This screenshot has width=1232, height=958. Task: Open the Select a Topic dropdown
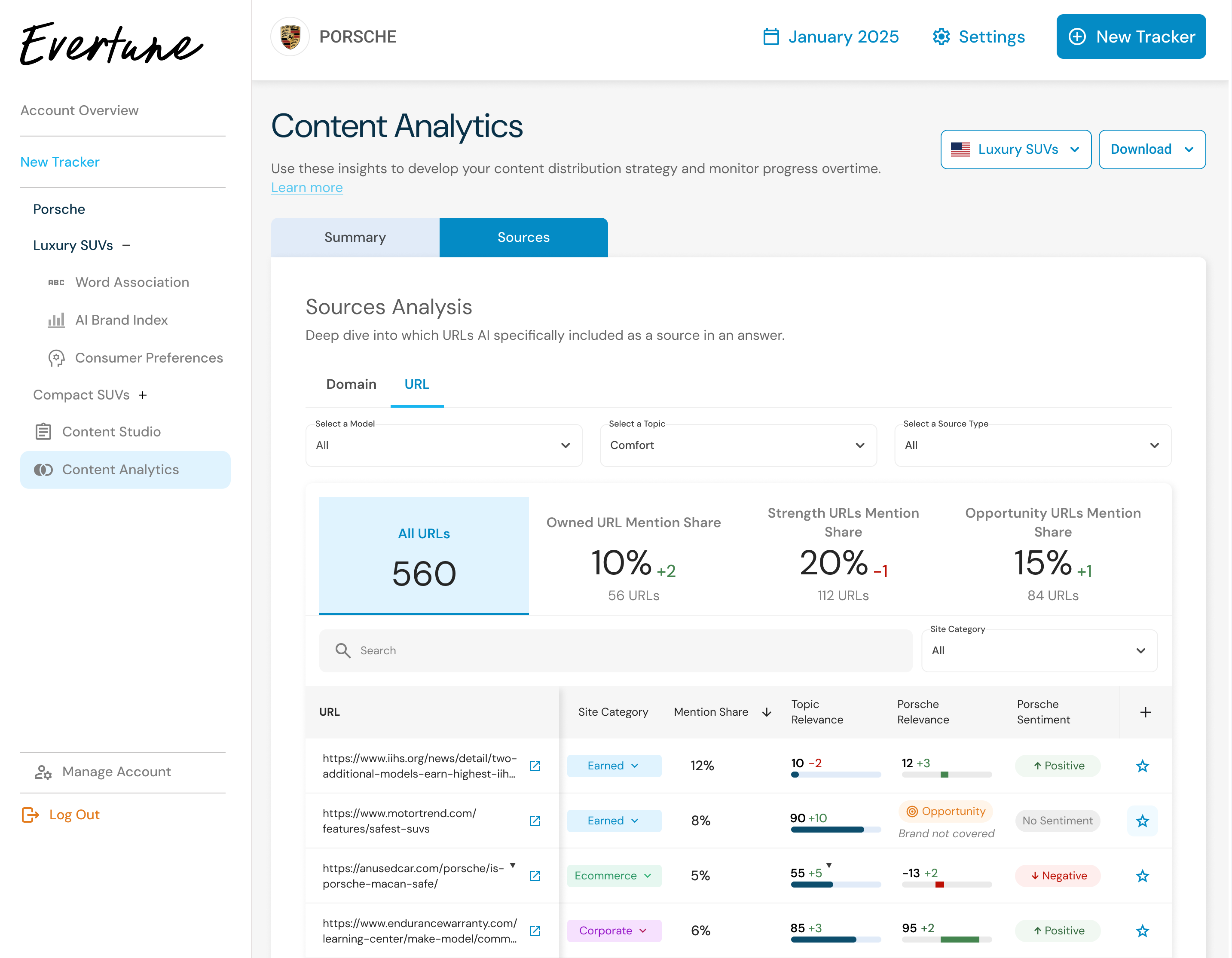point(738,445)
